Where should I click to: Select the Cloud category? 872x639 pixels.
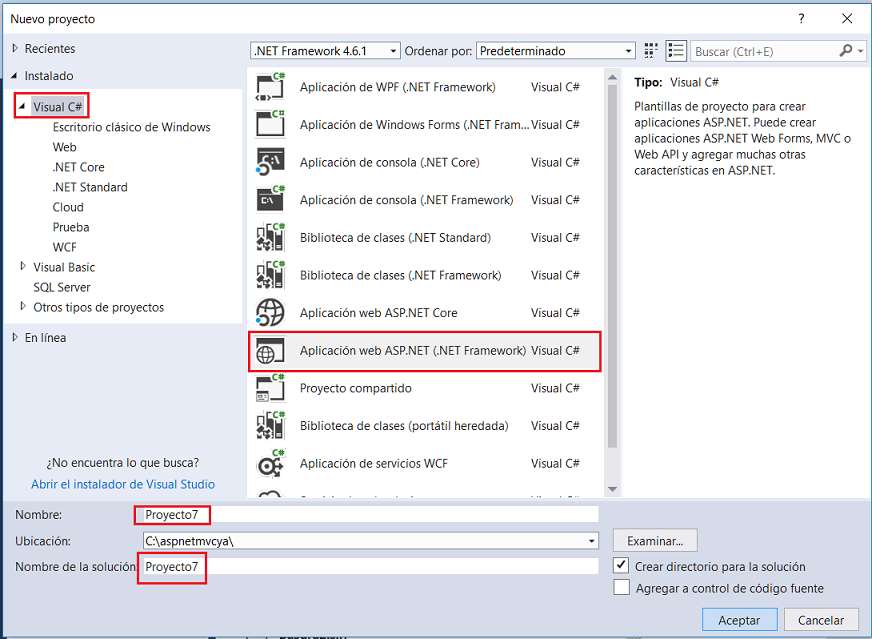pyautogui.click(x=68, y=207)
